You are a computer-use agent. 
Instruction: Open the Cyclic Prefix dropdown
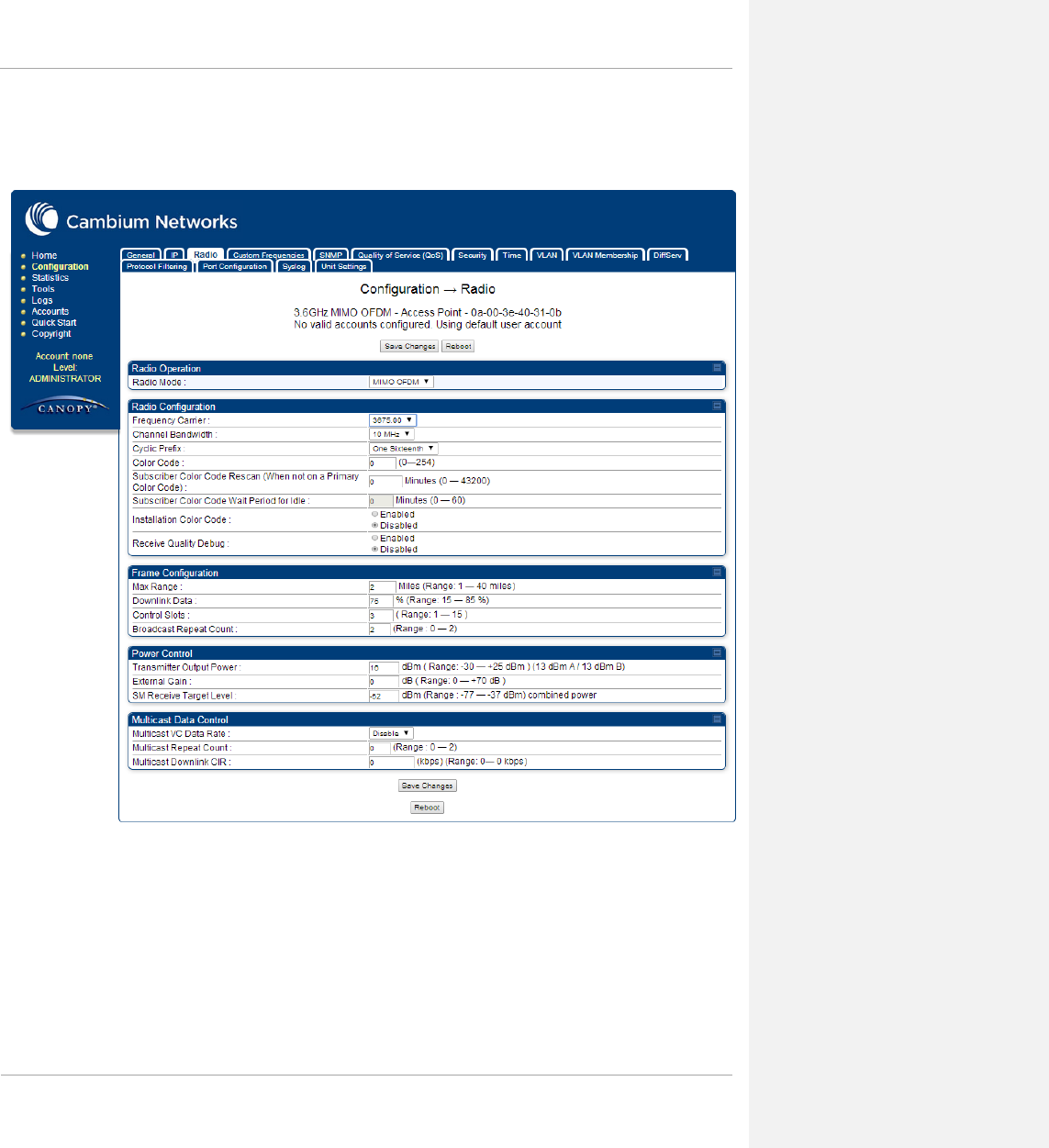pyautogui.click(x=404, y=449)
